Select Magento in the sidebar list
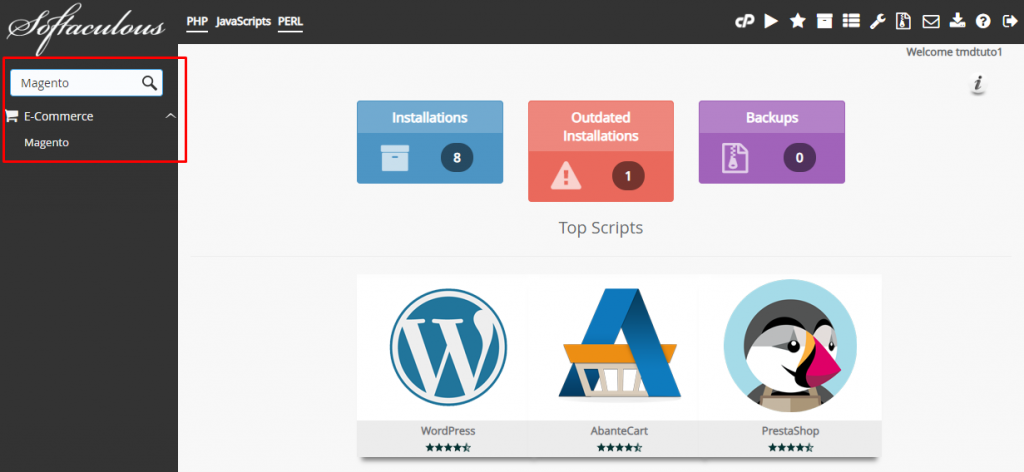1024x472 pixels. tap(47, 143)
